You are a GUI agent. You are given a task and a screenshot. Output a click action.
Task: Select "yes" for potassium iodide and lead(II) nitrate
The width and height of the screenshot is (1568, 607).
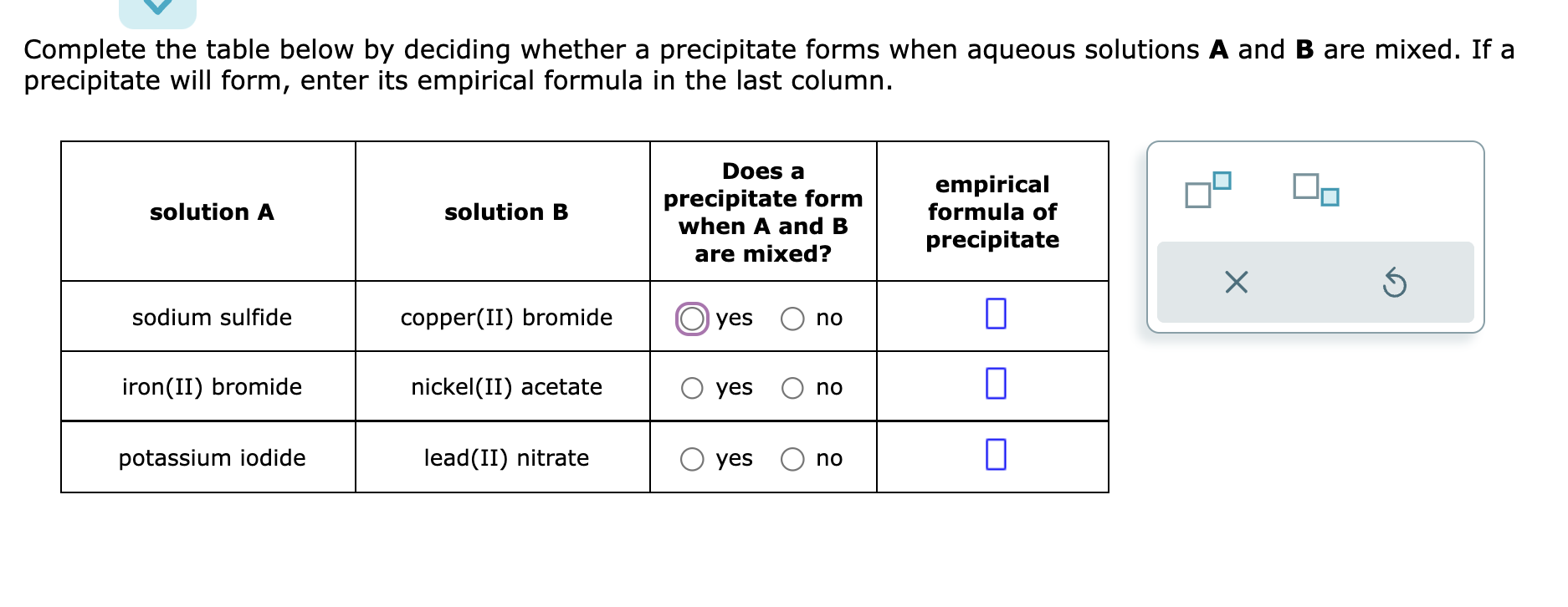pos(691,458)
